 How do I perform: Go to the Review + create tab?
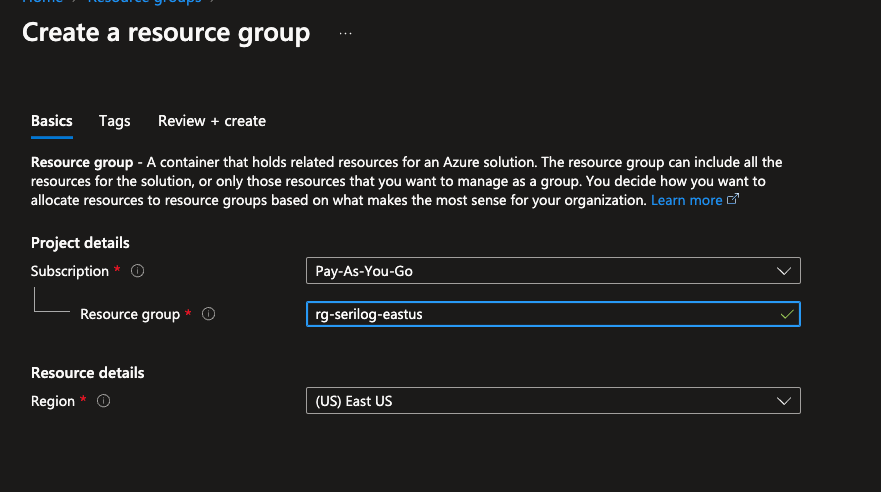(212, 121)
